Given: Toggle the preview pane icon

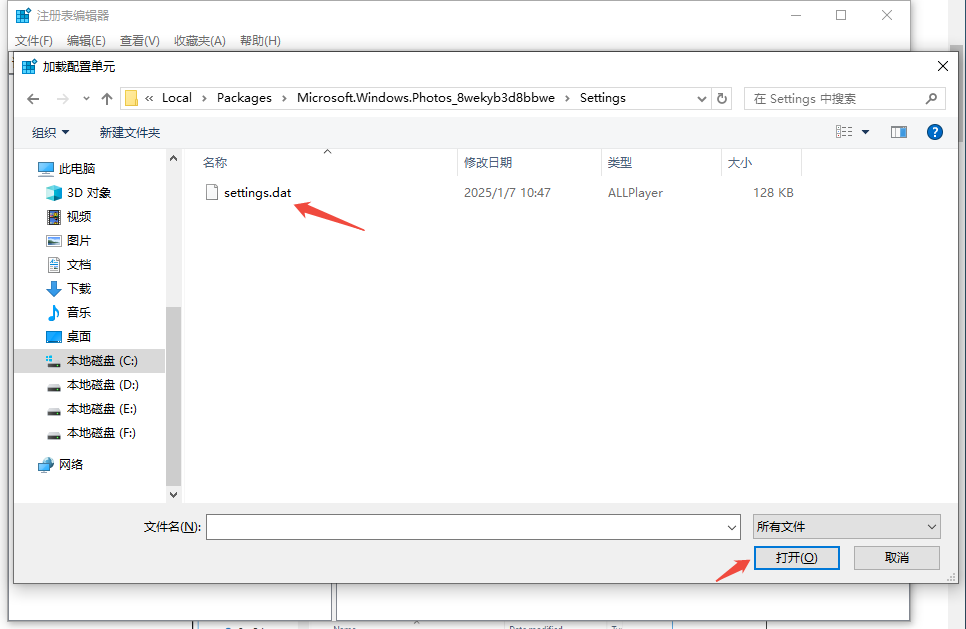Looking at the screenshot, I should tap(898, 132).
